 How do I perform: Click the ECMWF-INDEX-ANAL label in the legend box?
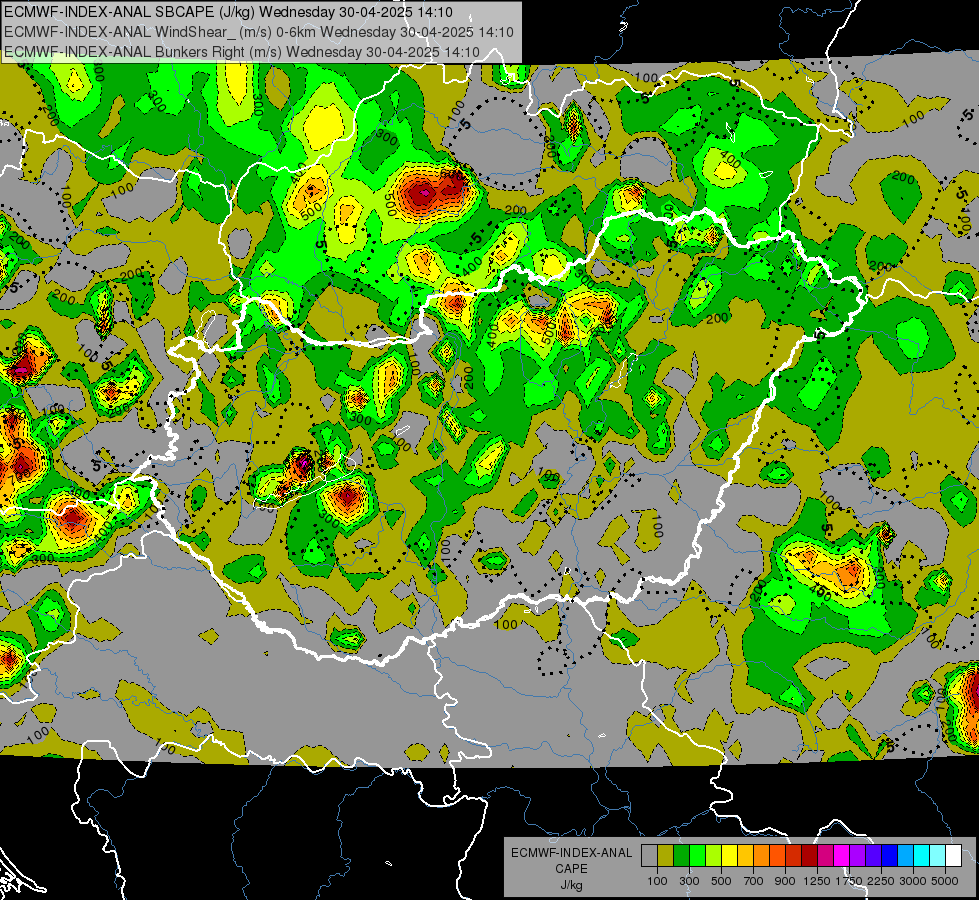tap(571, 853)
